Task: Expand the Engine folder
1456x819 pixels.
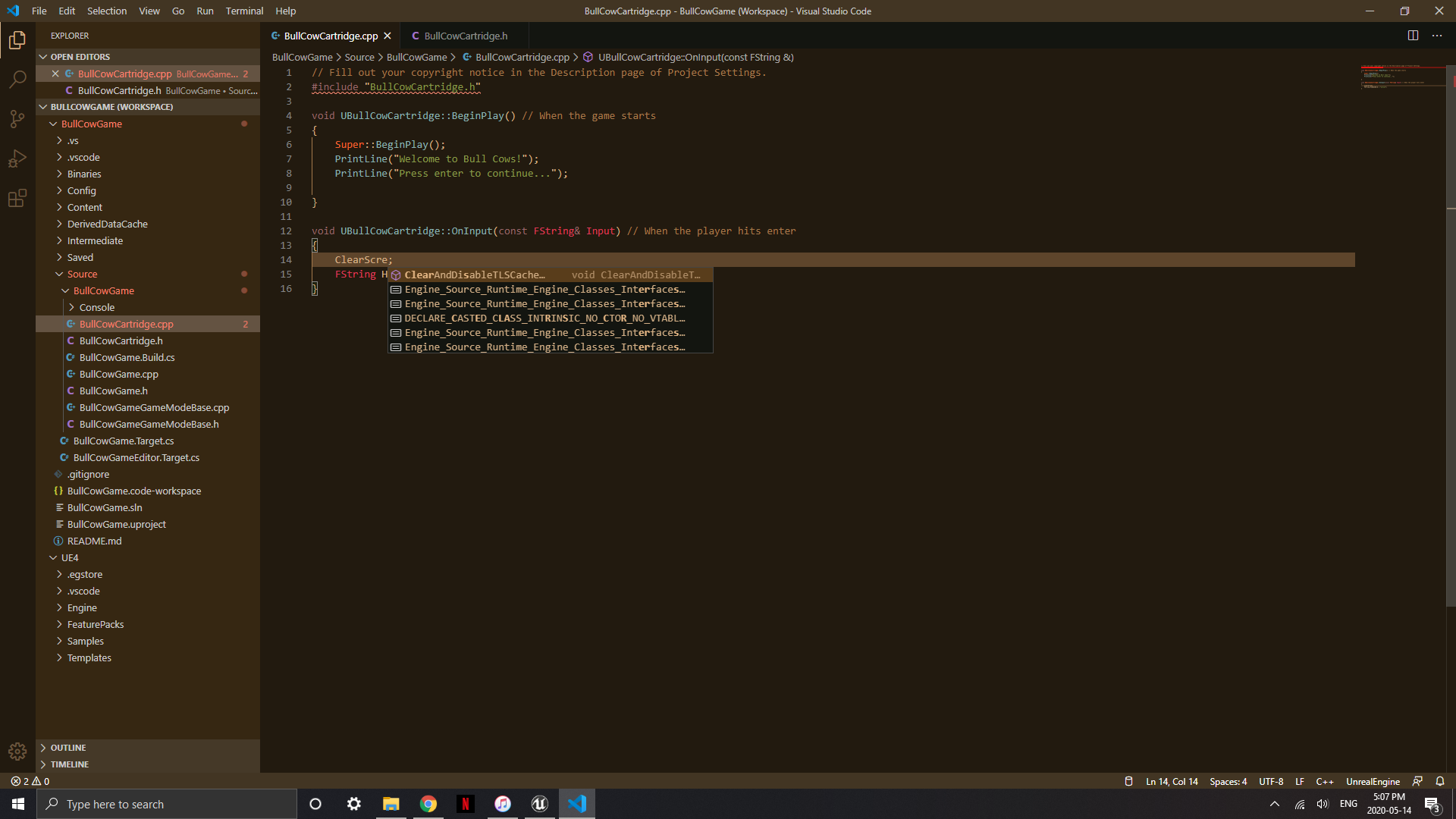Action: pyautogui.click(x=82, y=607)
